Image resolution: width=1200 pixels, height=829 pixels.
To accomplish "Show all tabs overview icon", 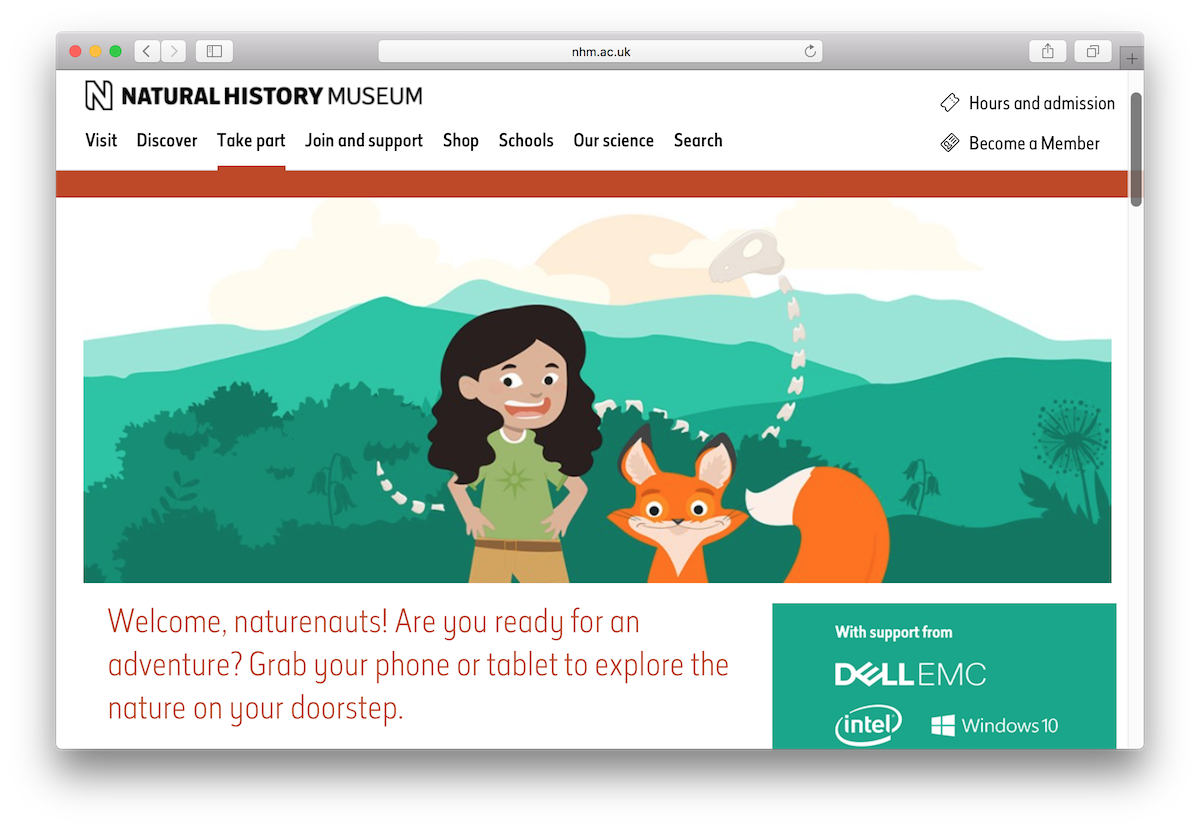I will click(x=1093, y=51).
